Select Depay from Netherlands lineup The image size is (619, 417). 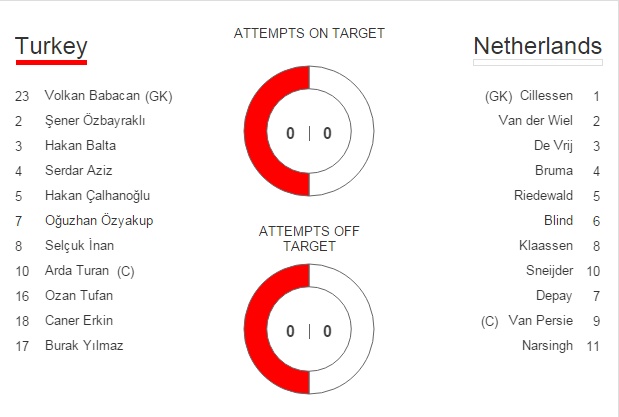[x=555, y=296]
